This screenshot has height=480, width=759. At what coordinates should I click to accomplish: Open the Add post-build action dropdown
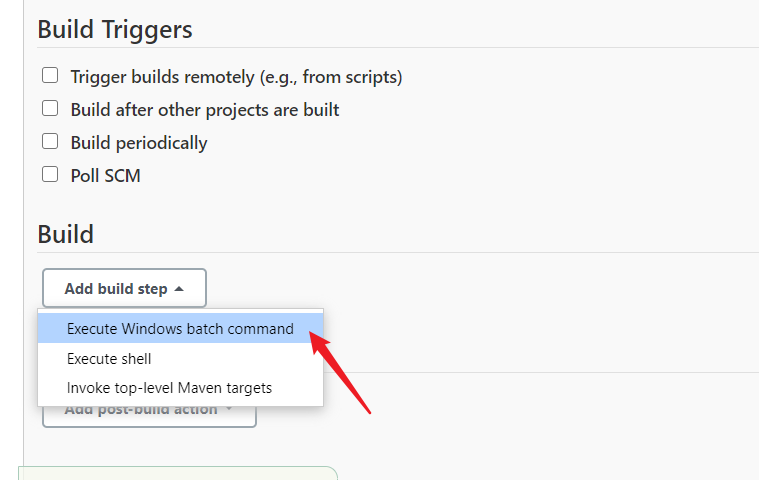pos(149,416)
